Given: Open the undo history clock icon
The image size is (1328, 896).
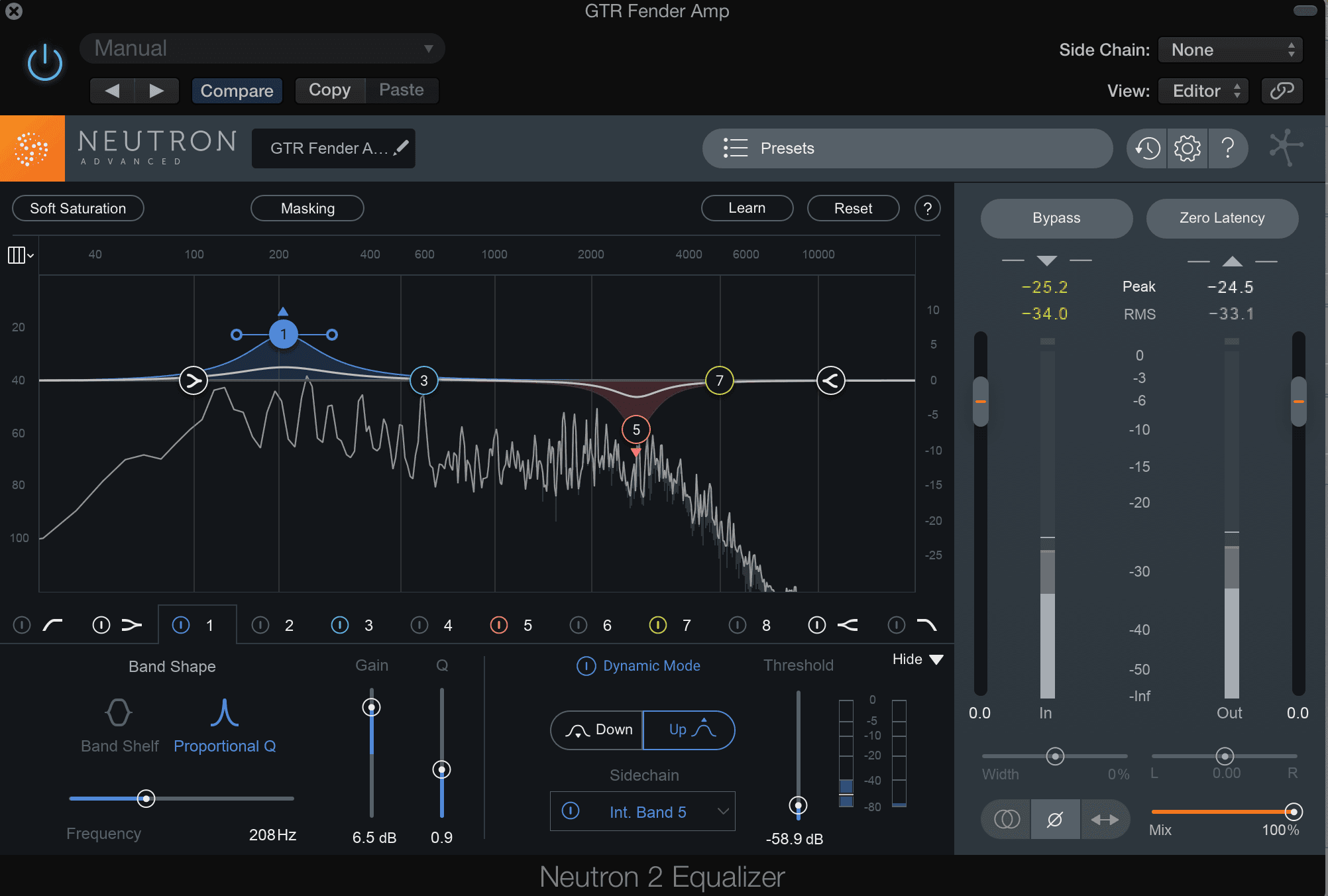Looking at the screenshot, I should [1147, 148].
